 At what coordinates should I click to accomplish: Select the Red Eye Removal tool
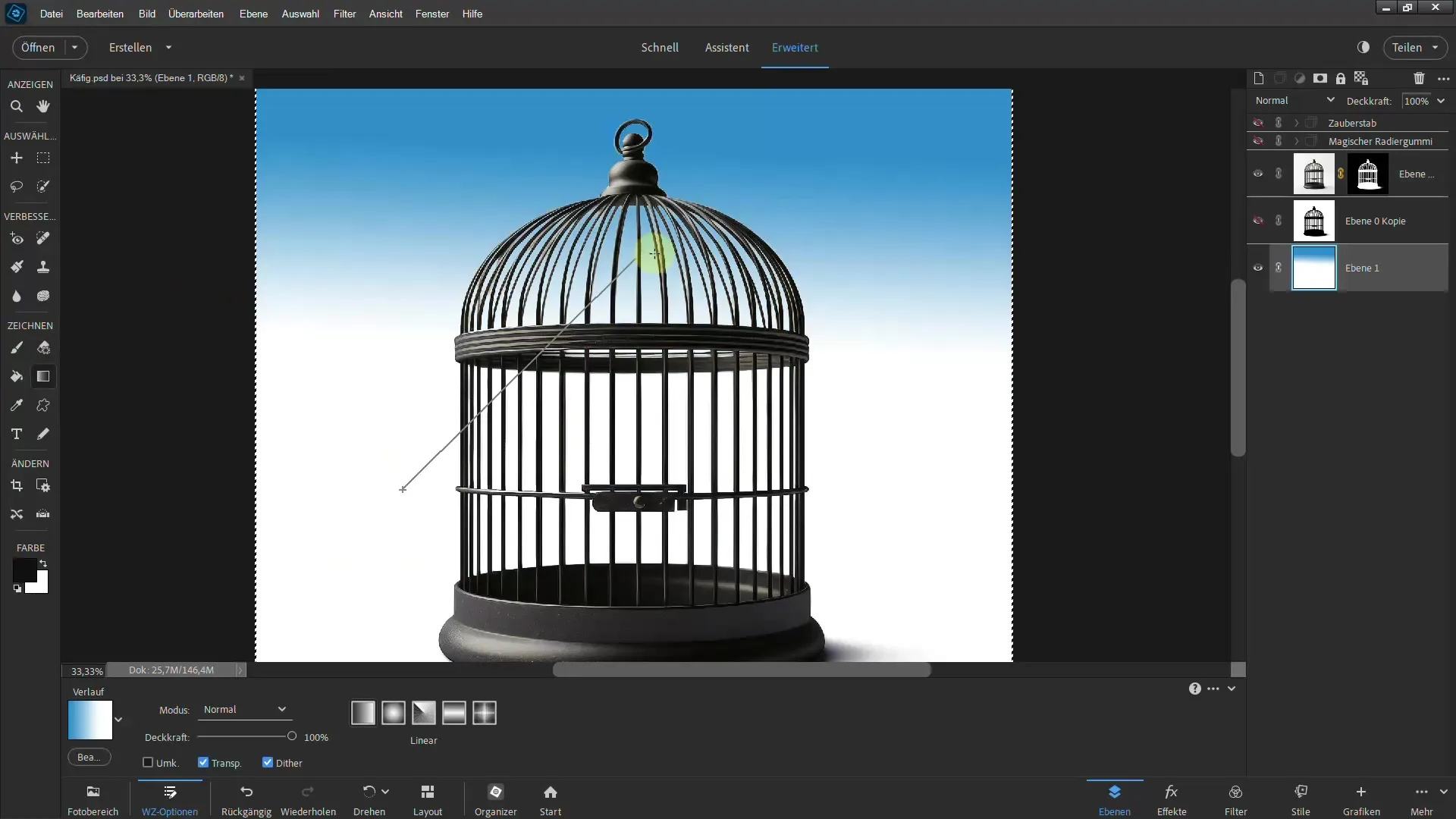[x=16, y=239]
